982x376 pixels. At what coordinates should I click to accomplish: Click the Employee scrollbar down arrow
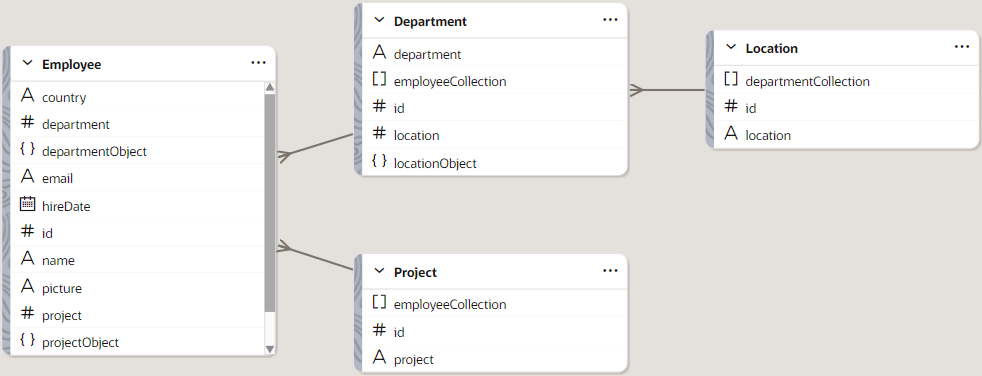pos(270,349)
